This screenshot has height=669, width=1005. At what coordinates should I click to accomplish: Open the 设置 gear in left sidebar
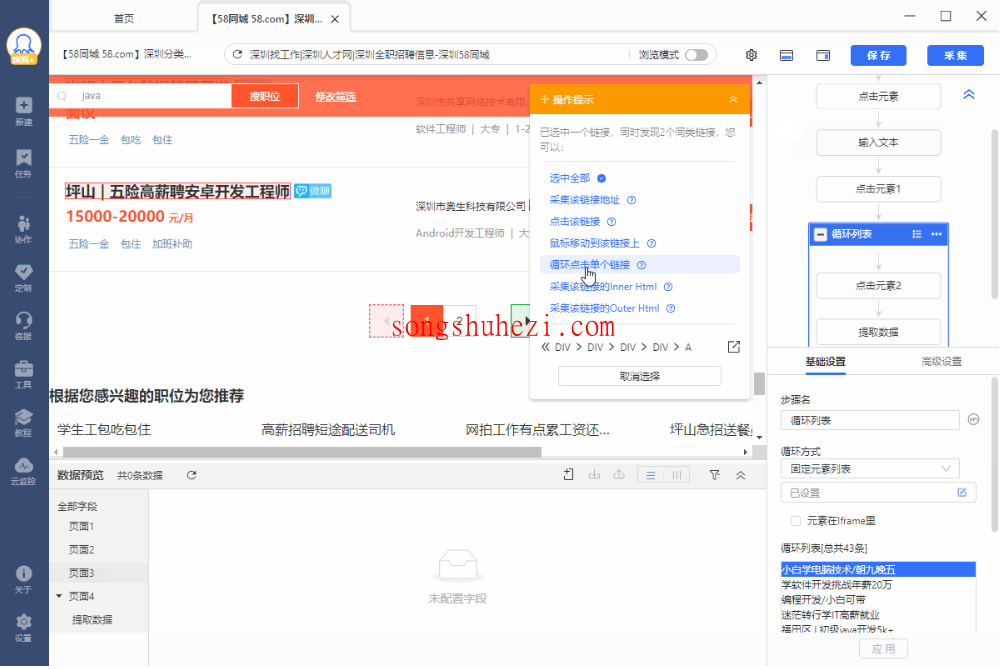click(24, 628)
